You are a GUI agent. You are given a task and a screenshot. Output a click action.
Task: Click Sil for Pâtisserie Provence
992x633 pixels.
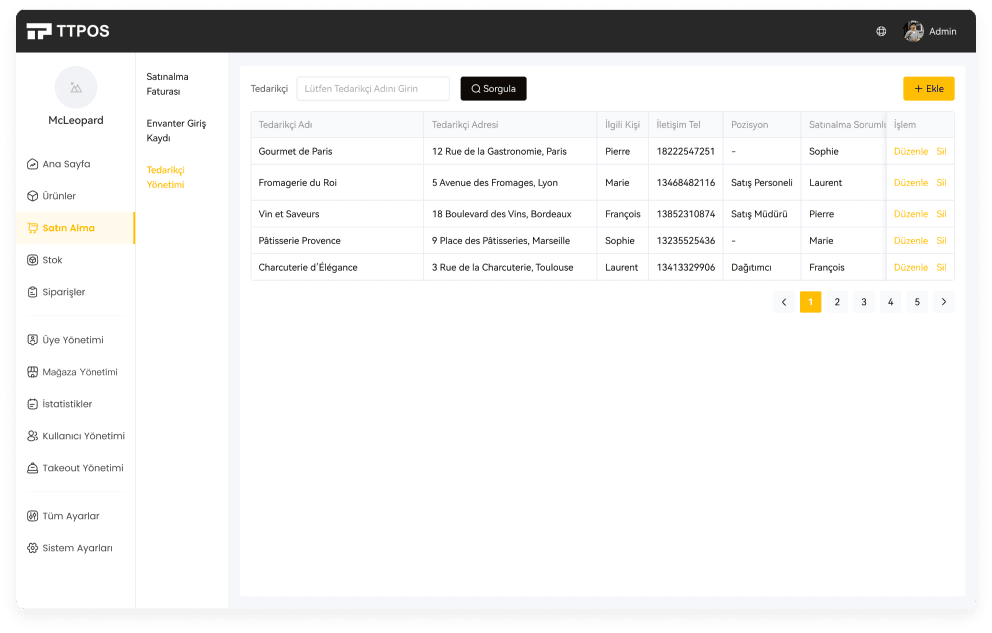coord(941,241)
